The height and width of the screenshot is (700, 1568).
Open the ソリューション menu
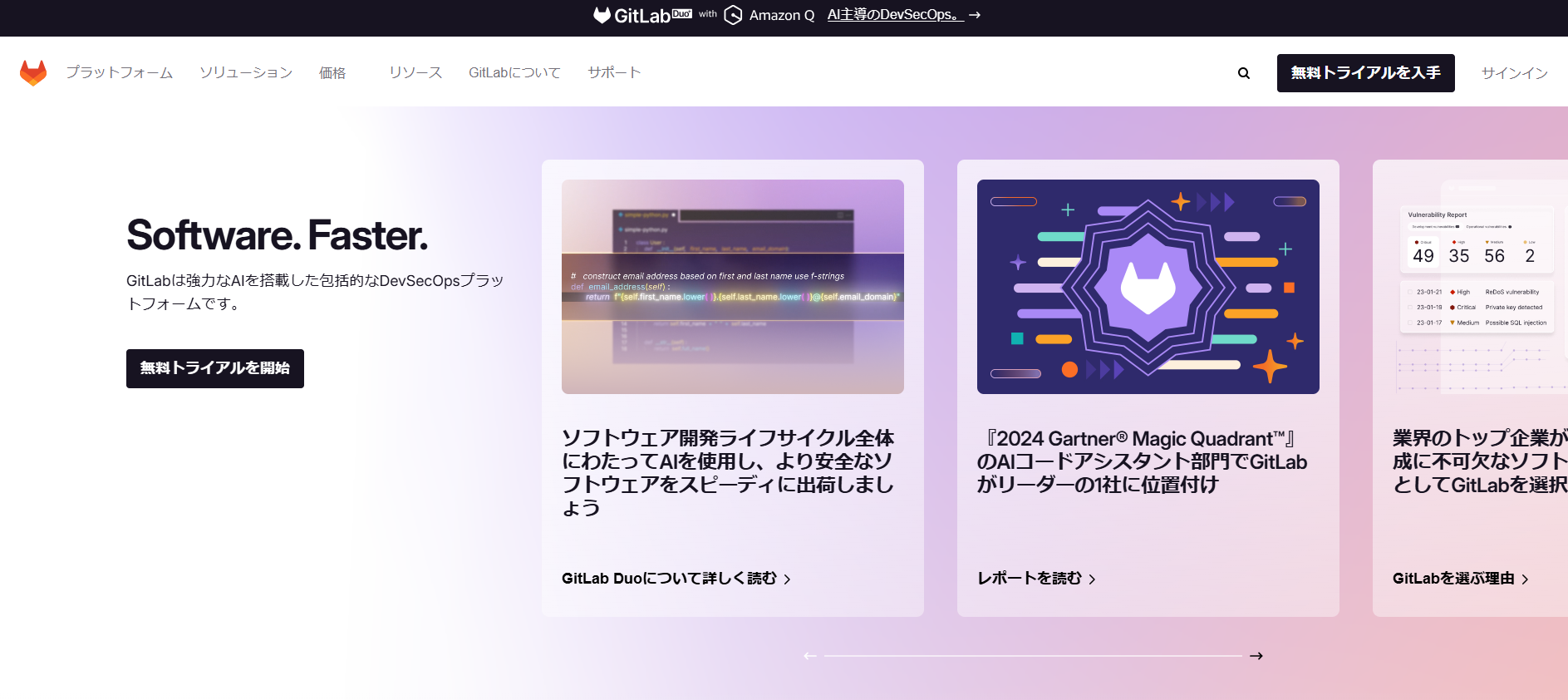246,72
